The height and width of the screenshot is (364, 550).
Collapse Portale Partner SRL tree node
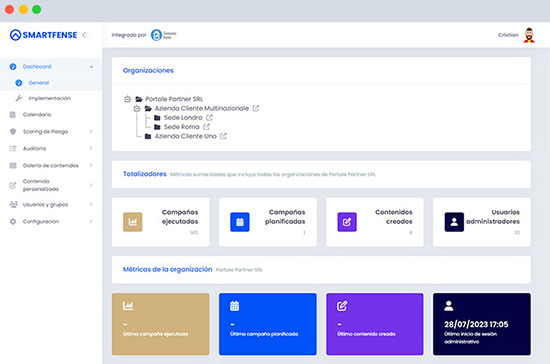pyautogui.click(x=128, y=99)
